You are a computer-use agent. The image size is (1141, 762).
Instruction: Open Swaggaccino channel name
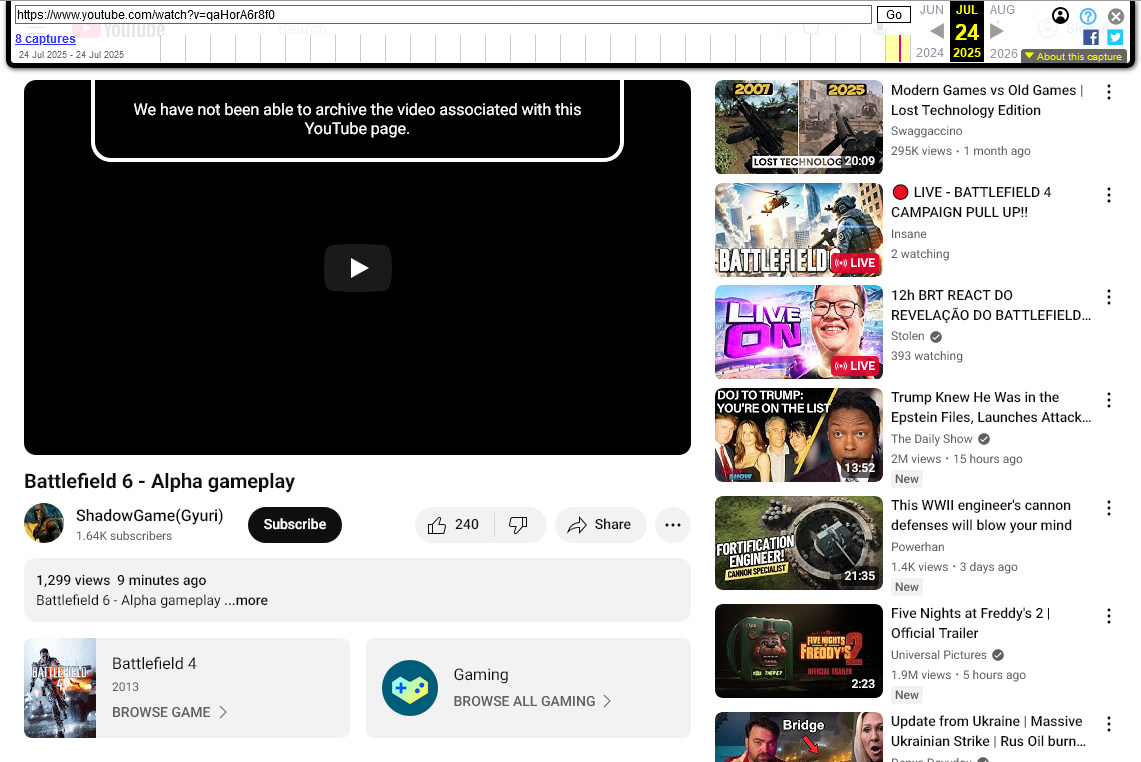[x=926, y=131]
